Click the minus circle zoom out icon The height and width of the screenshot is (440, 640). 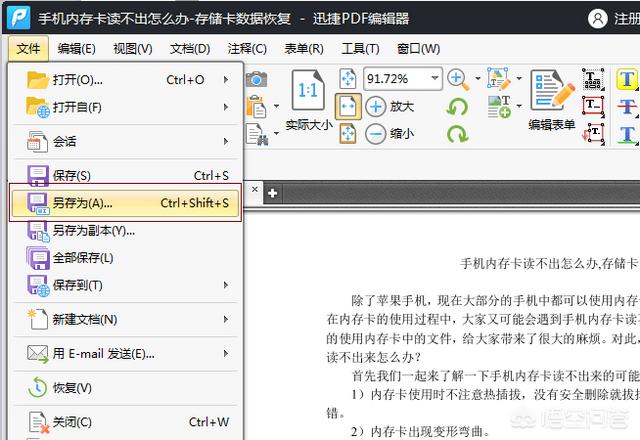376,134
